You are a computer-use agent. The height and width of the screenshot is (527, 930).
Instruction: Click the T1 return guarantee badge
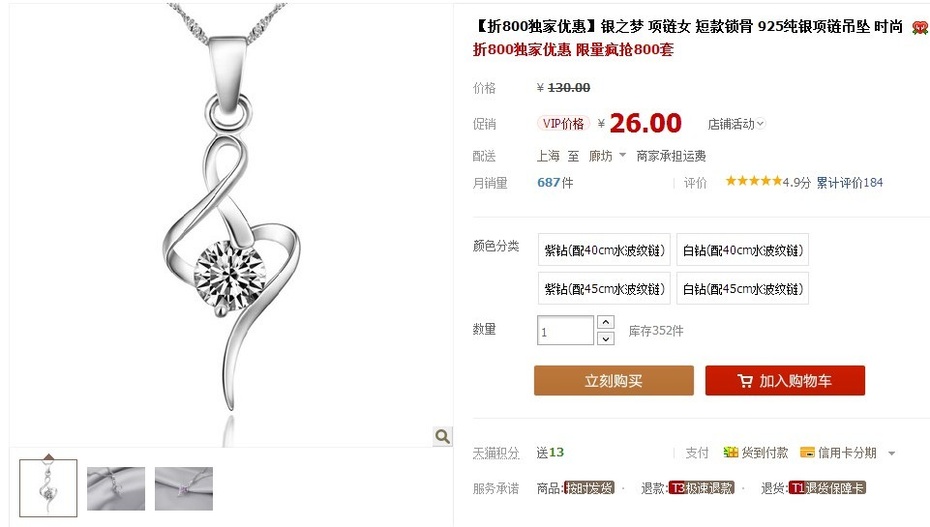point(827,488)
